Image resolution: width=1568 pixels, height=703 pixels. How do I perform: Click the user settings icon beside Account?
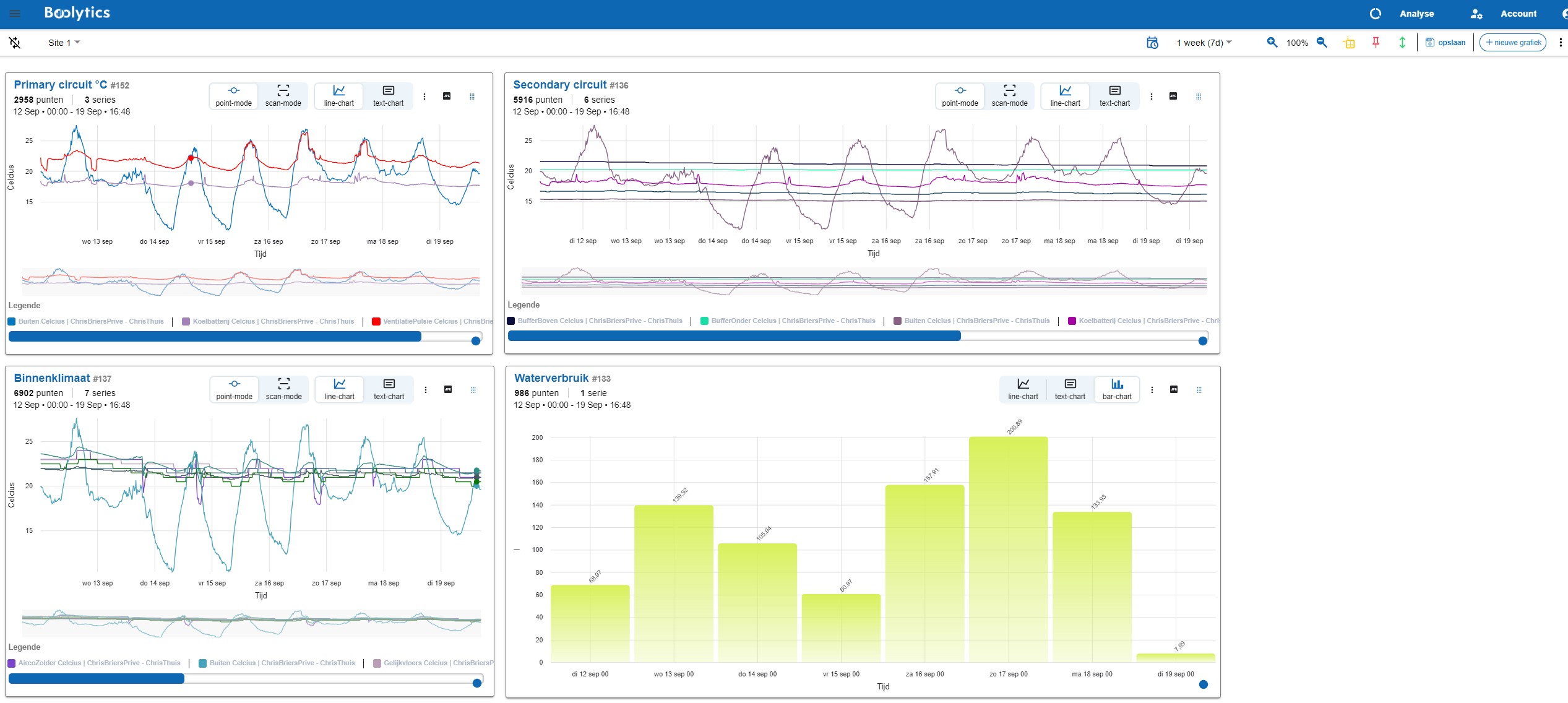point(1476,14)
